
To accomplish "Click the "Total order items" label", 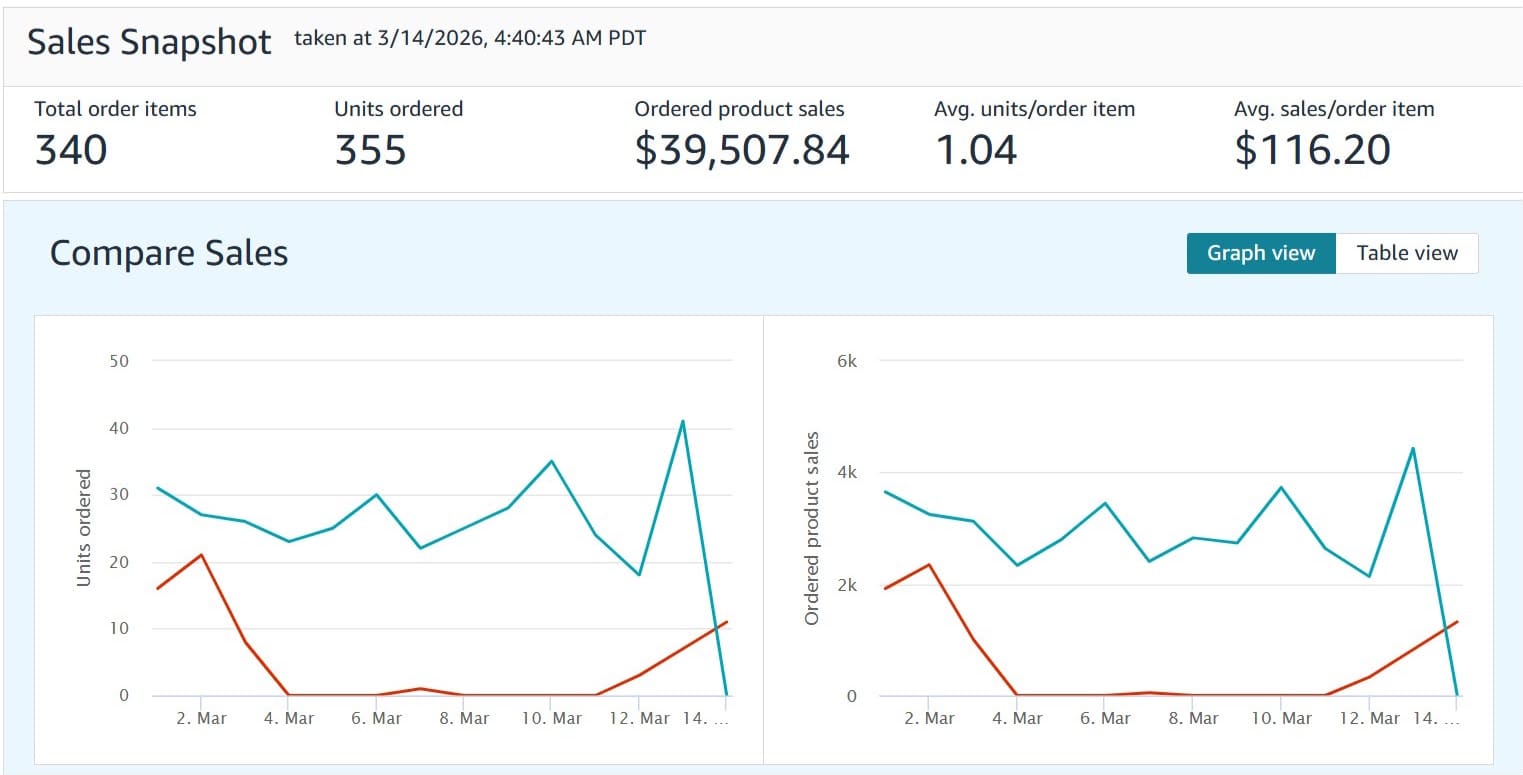I will click(x=116, y=109).
